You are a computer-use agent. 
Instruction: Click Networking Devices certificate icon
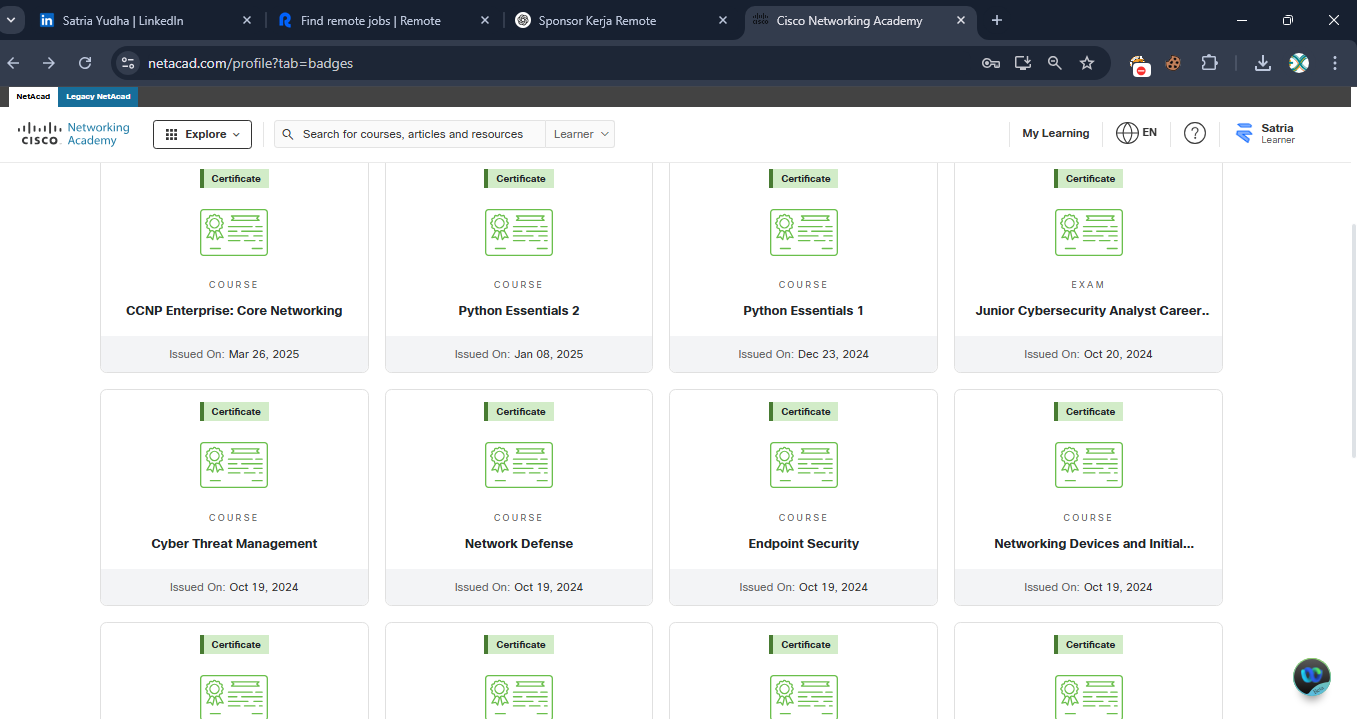tap(1089, 465)
